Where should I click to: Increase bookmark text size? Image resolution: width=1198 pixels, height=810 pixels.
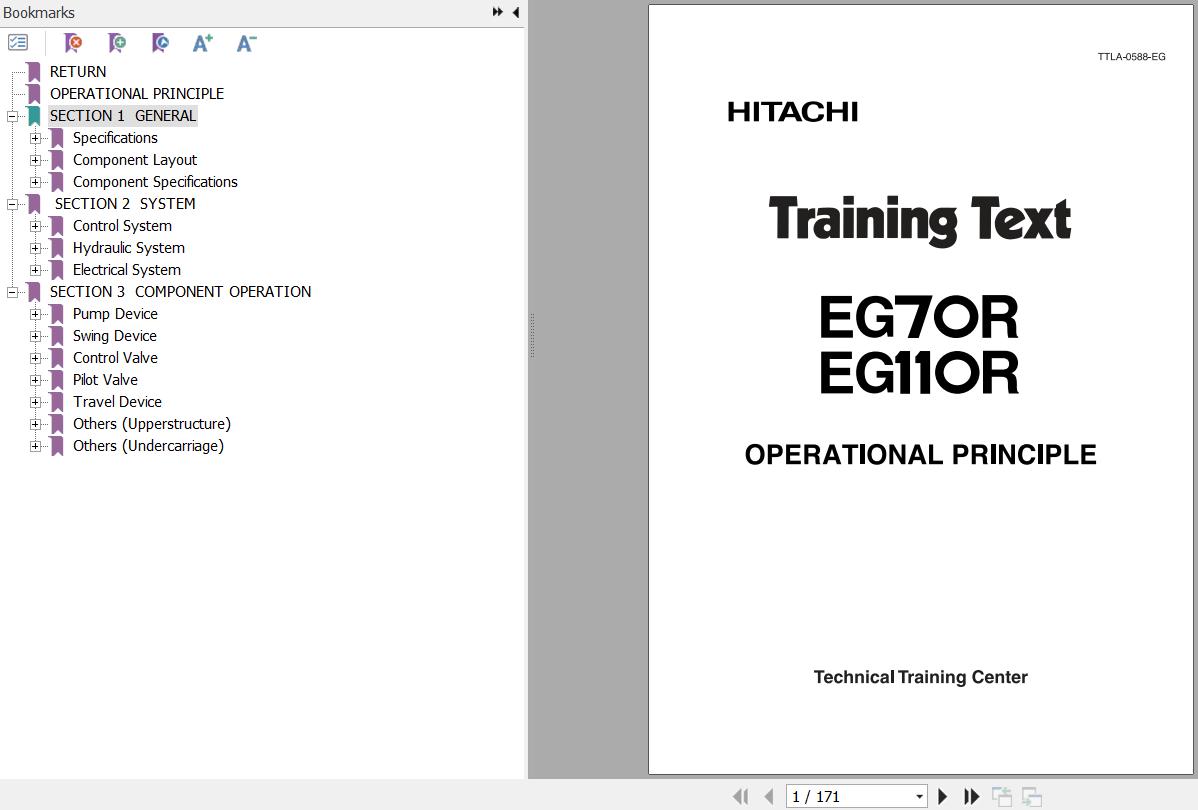202,43
